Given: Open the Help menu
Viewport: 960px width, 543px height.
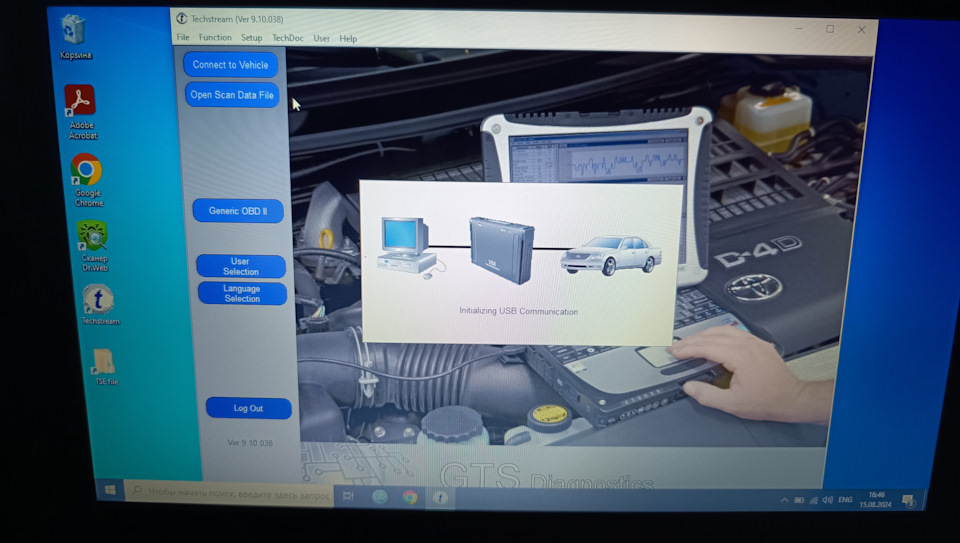Looking at the screenshot, I should pos(348,39).
